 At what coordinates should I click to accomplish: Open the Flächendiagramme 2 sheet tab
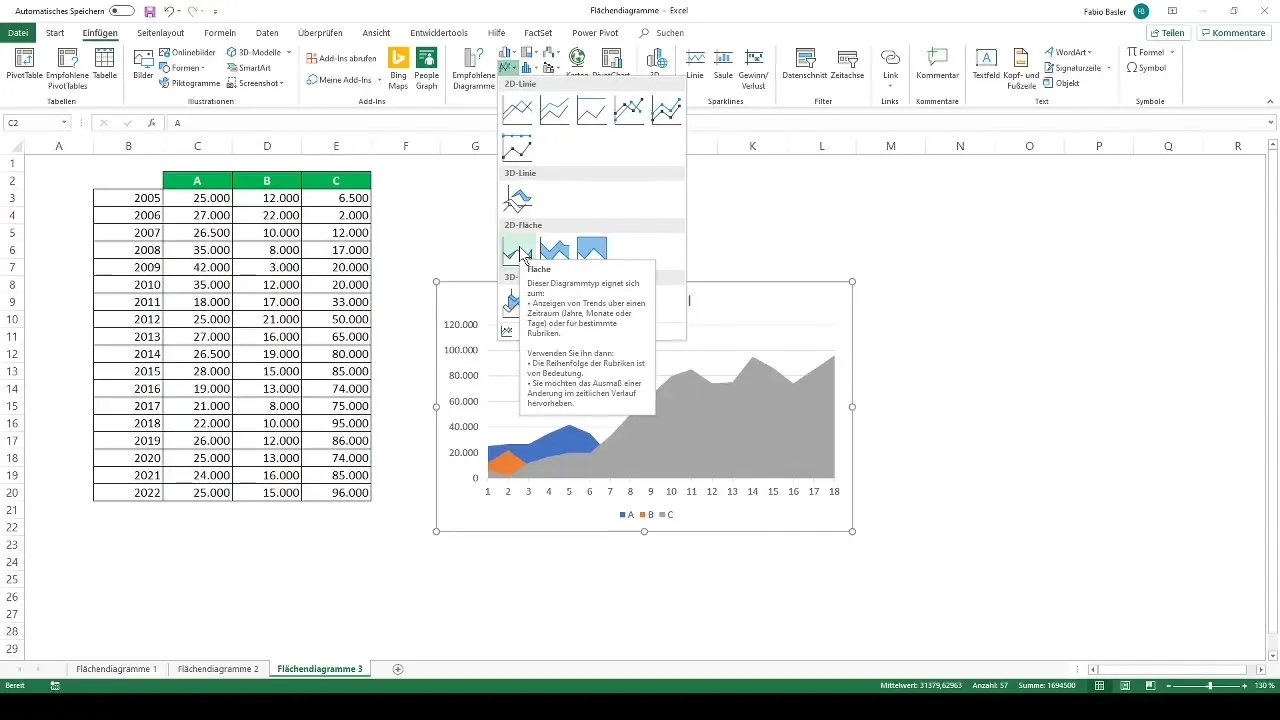point(218,668)
